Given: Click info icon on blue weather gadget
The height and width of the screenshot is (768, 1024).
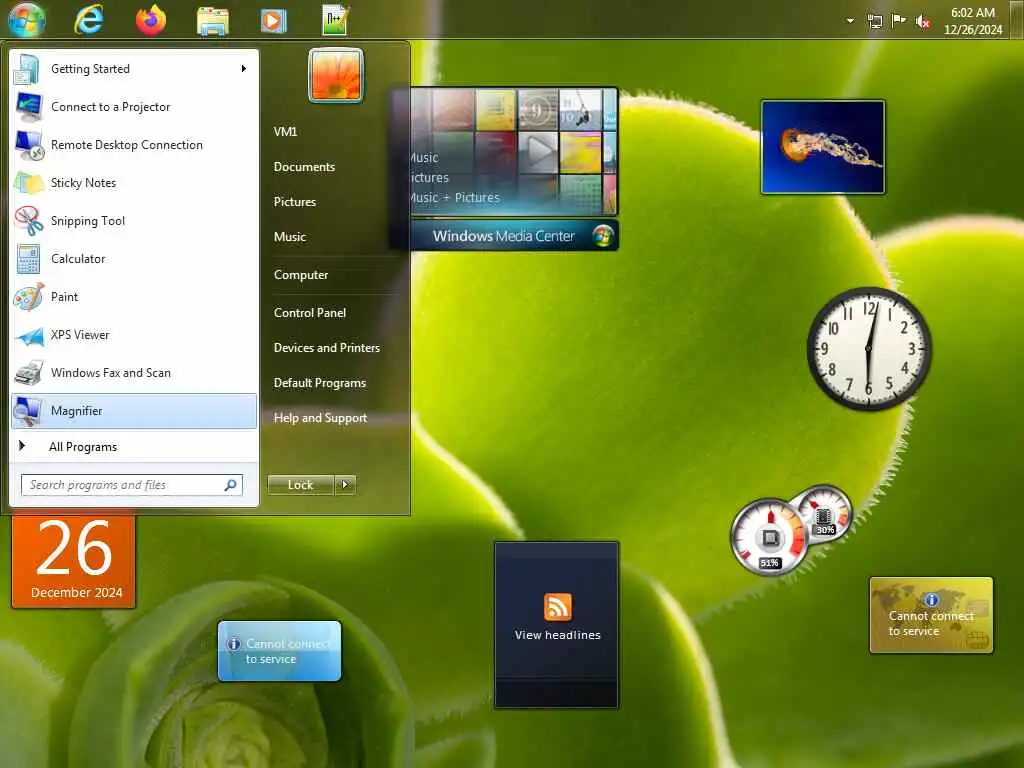Looking at the screenshot, I should [x=234, y=644].
